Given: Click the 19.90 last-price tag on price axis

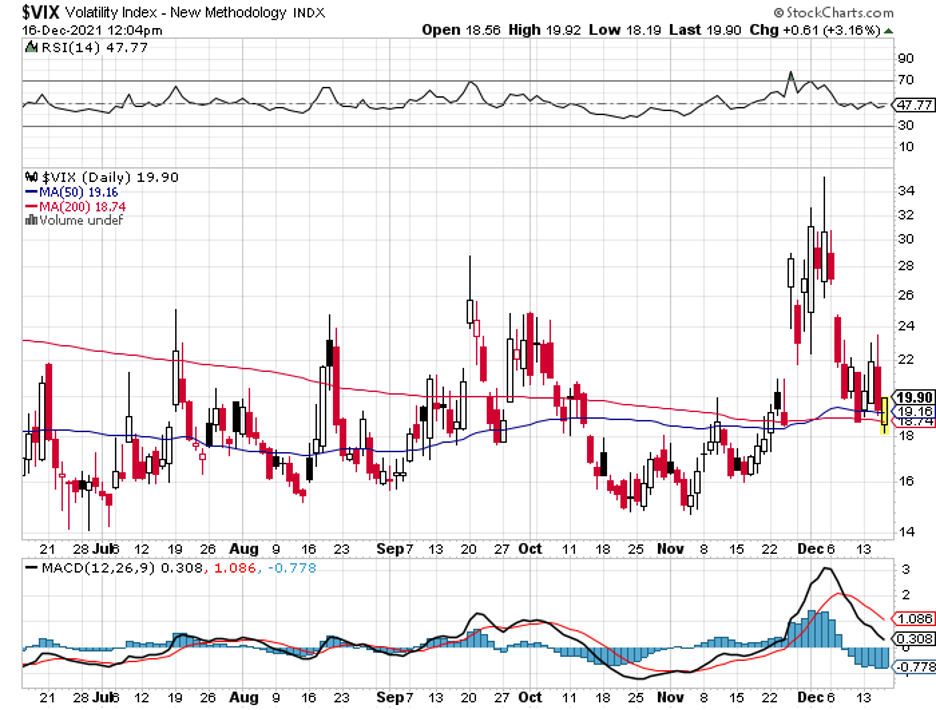Looking at the screenshot, I should tap(914, 397).
